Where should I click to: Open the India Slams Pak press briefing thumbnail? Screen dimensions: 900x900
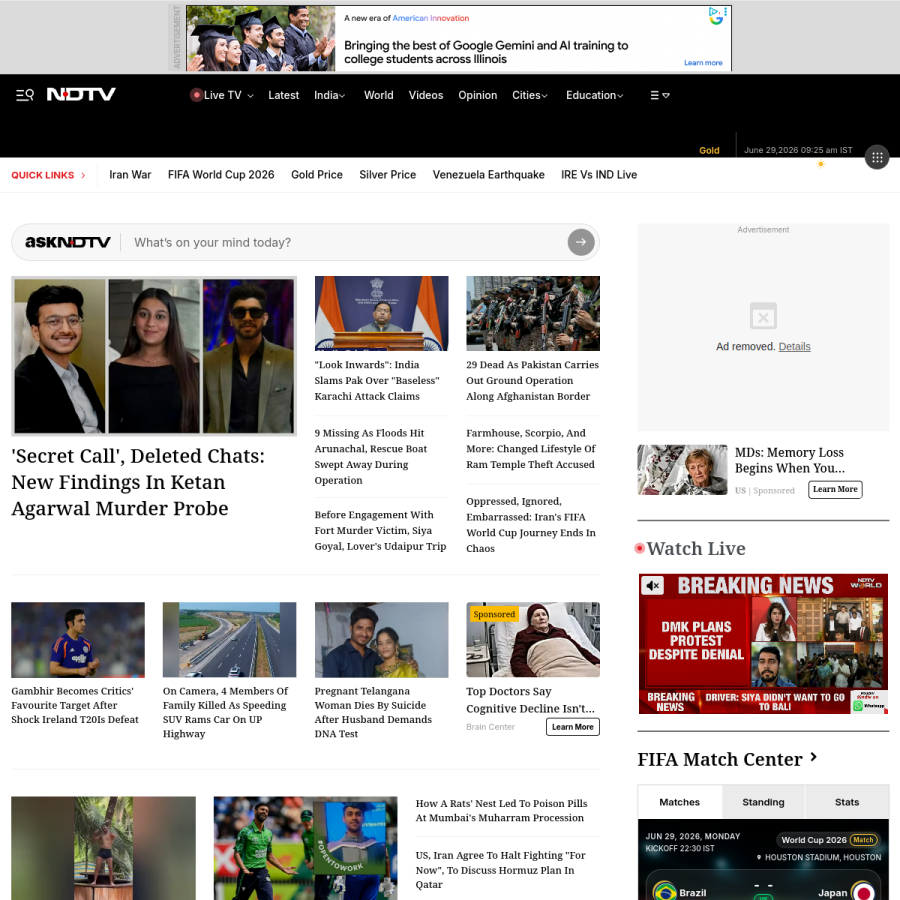(x=381, y=313)
